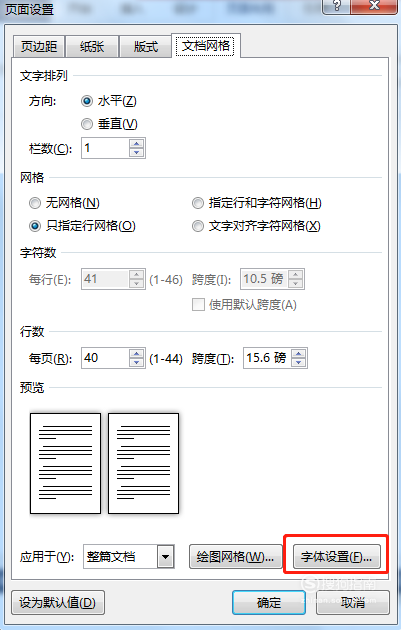The height and width of the screenshot is (630, 401).
Task: Decrease 行数 跨度 15.6 磅 down arrow
Action: (x=299, y=362)
